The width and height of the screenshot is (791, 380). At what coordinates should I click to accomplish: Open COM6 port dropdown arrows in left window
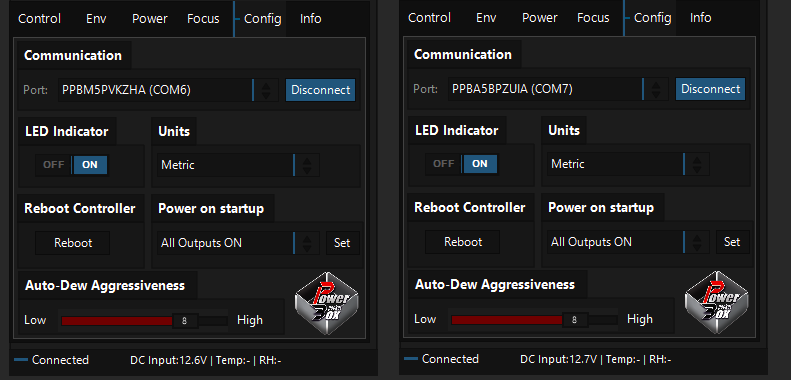pos(266,90)
